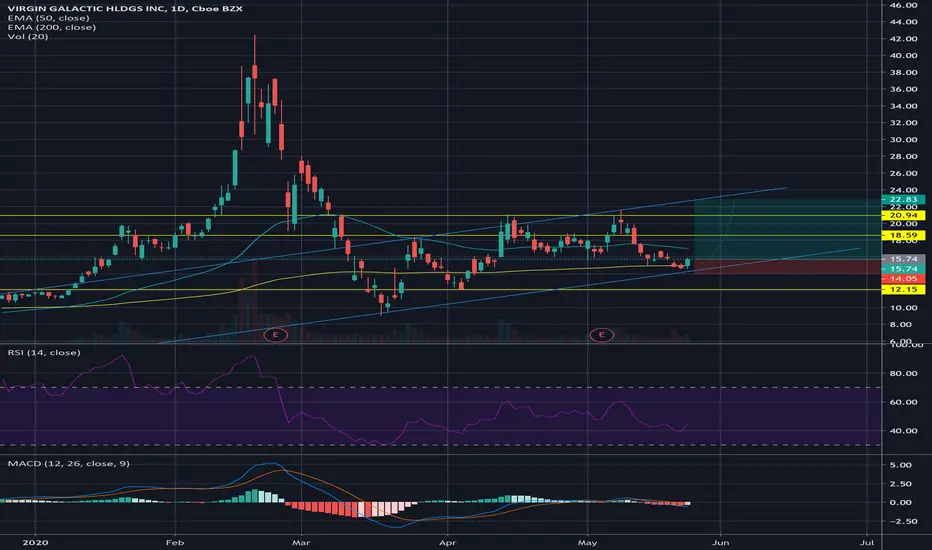Click the 80.00 value on RSI scale

pos(903,373)
